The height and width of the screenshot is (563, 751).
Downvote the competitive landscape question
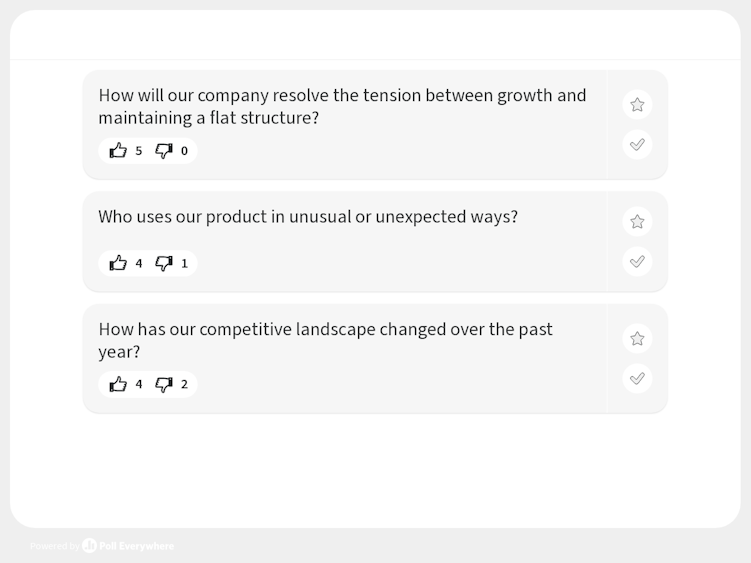point(164,384)
